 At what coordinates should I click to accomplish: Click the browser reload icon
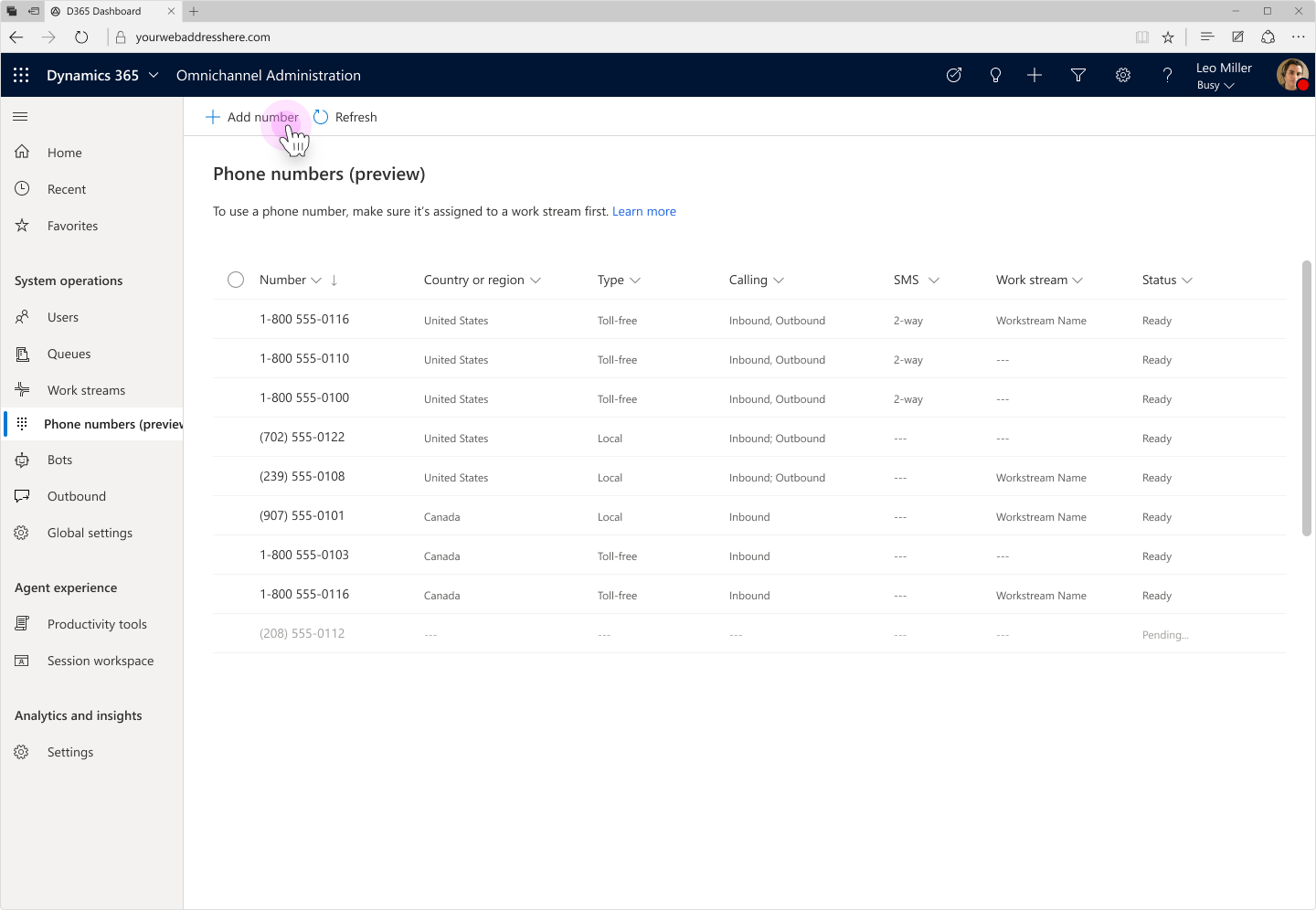coord(81,37)
